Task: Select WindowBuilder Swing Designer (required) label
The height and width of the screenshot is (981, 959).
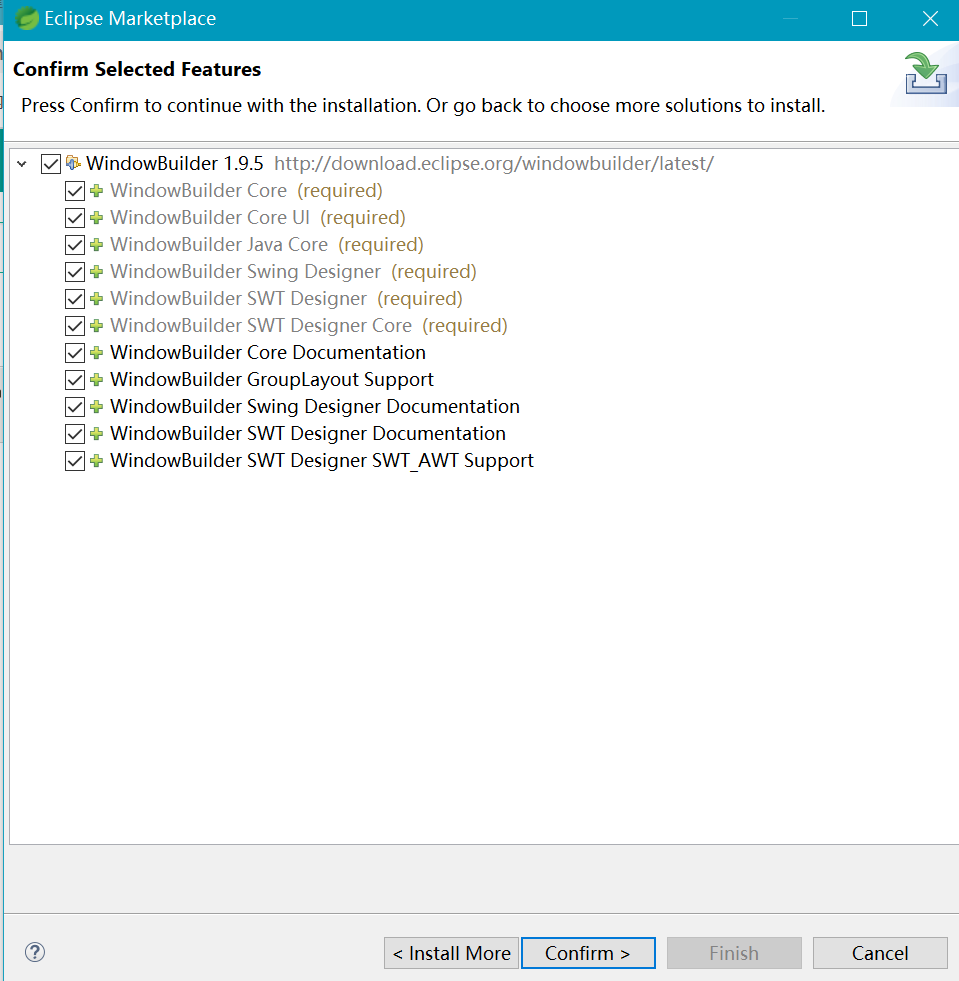Action: pyautogui.click(x=293, y=271)
